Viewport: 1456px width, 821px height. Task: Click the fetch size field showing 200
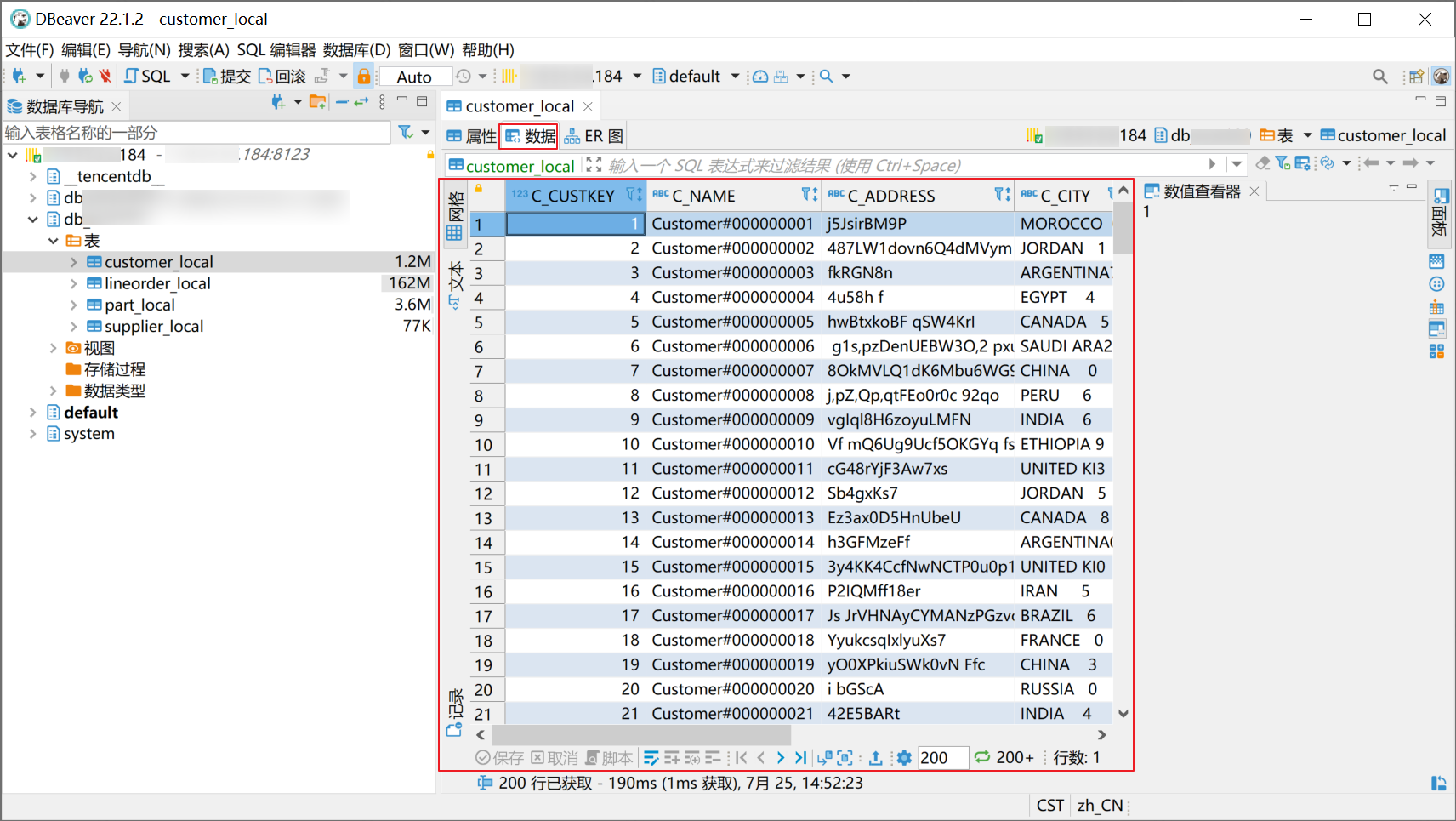pos(942,757)
